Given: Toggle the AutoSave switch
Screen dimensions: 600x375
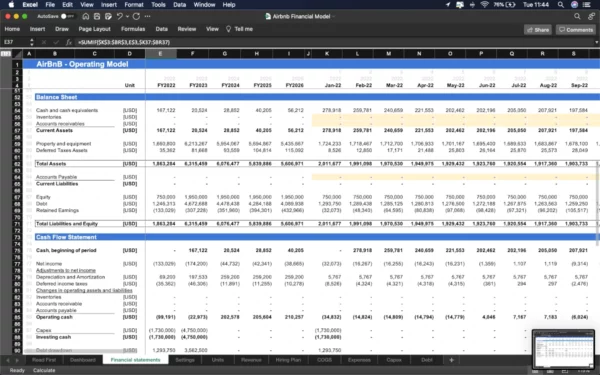Looking at the screenshot, I should coord(67,16).
